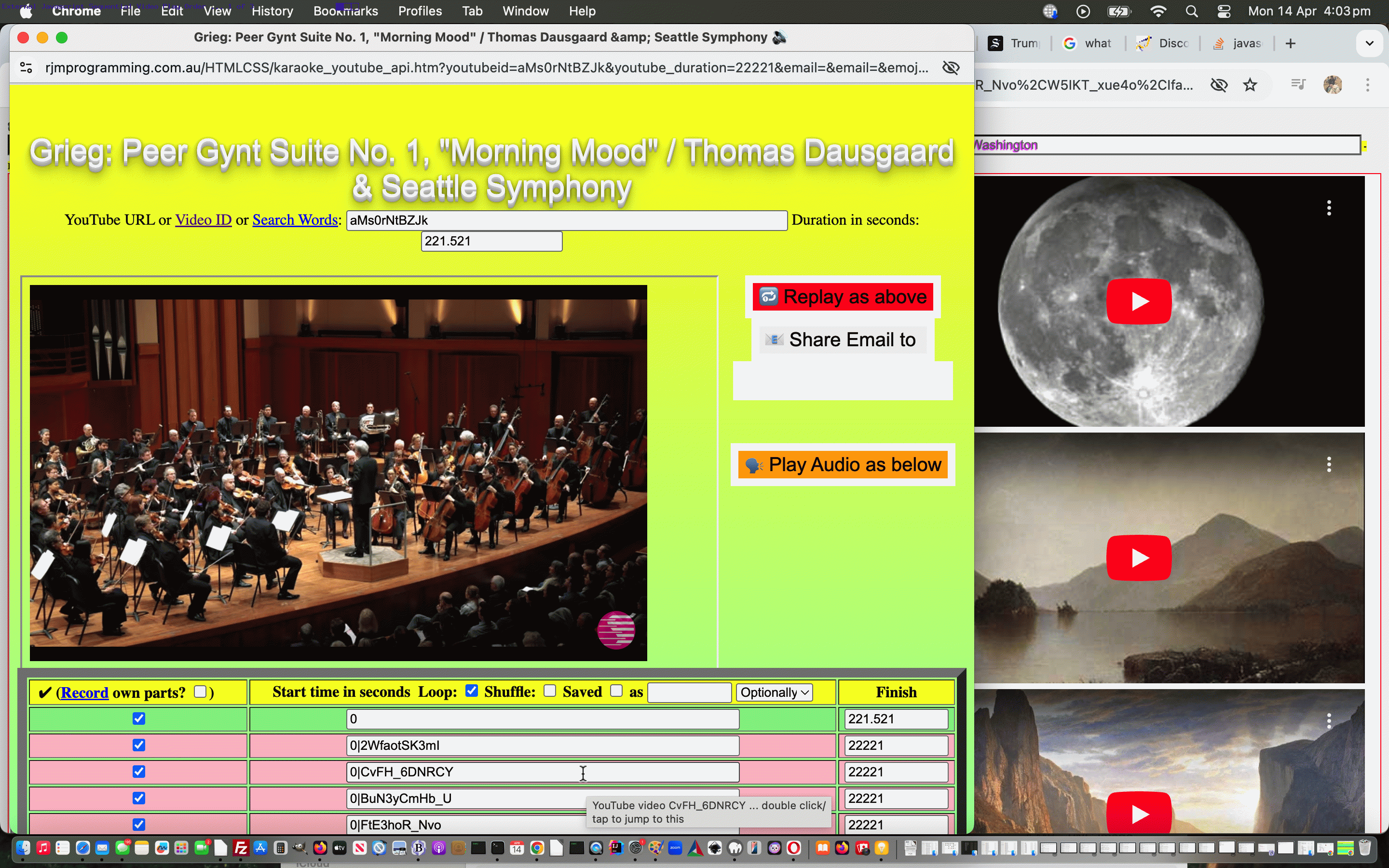Switch to the 'javas' browser tab
The height and width of the screenshot is (868, 1389).
pyautogui.click(x=1239, y=43)
